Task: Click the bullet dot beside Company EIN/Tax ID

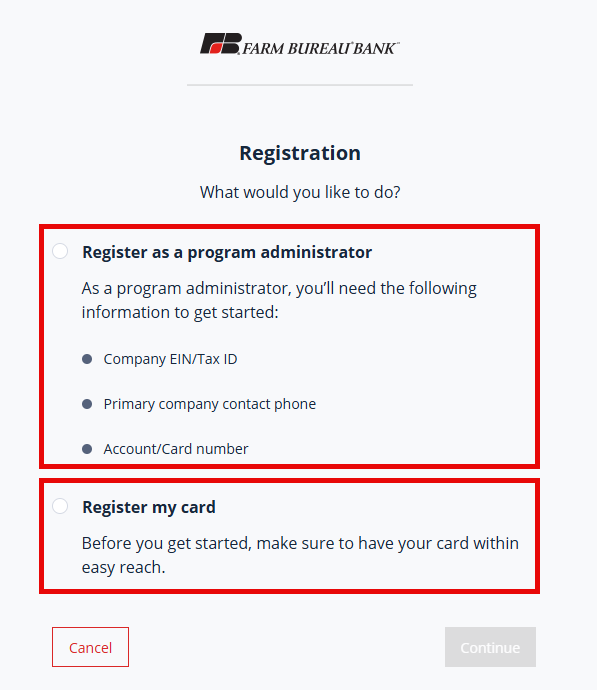Action: pyautogui.click(x=87, y=359)
